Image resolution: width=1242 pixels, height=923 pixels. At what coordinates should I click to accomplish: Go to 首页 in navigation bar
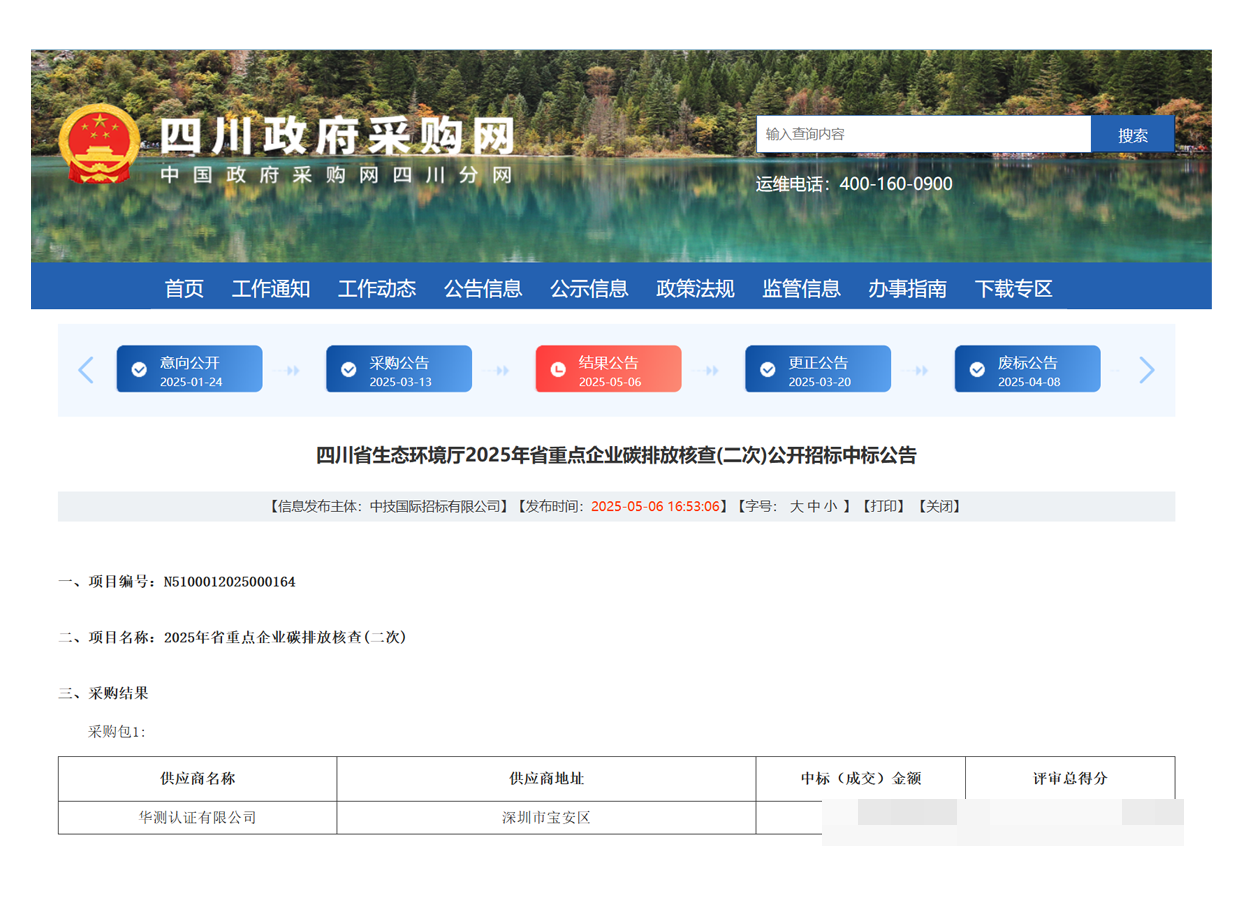(x=184, y=289)
